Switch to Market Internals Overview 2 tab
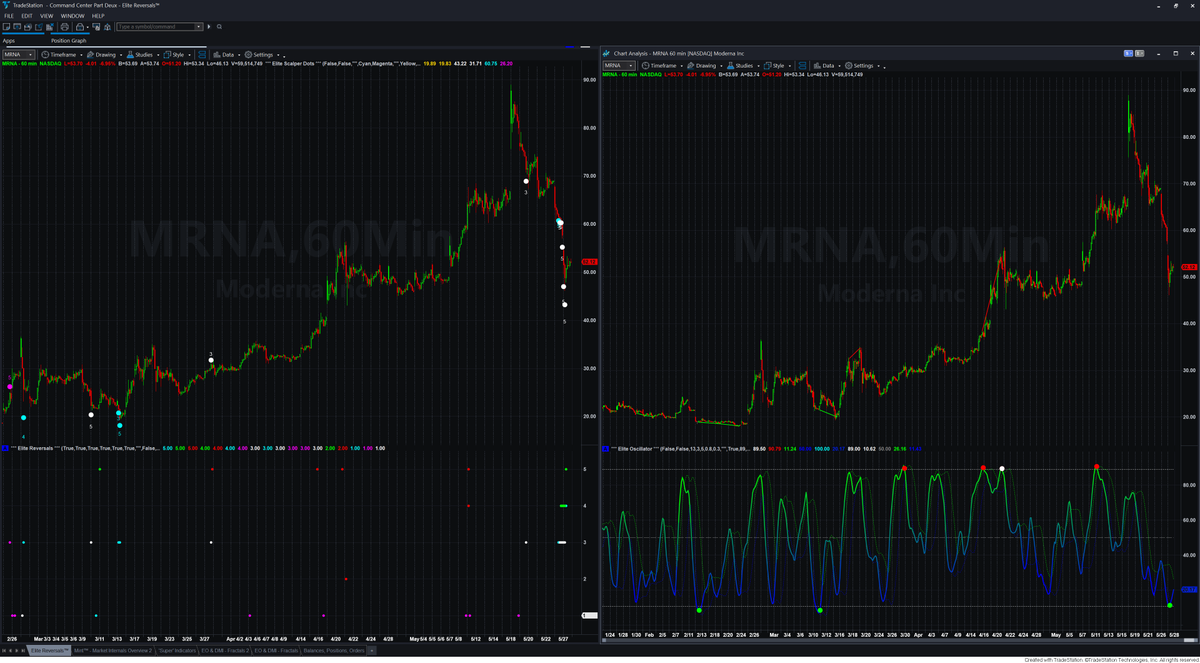 point(113,651)
